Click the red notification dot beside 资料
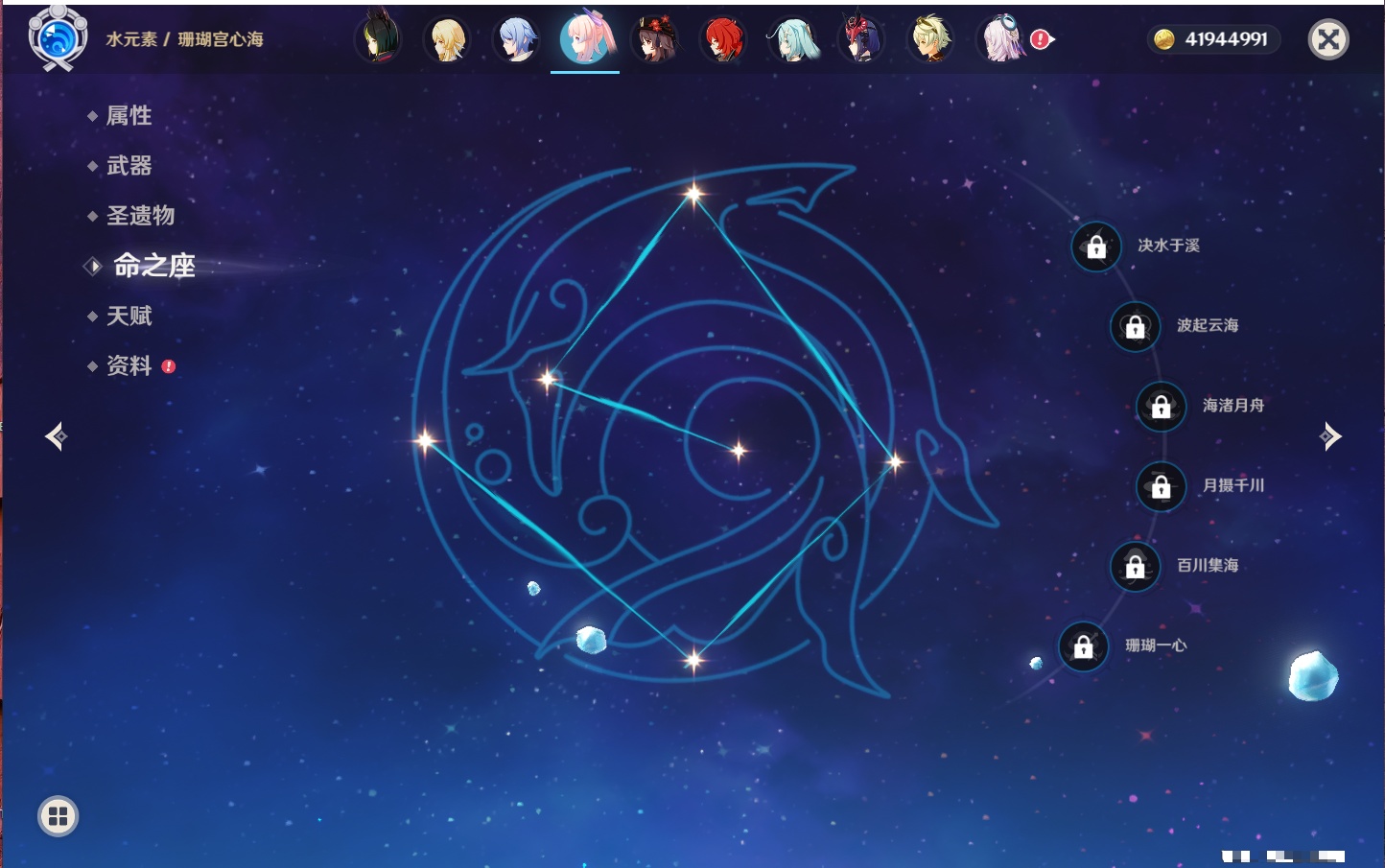Image resolution: width=1385 pixels, height=868 pixels. click(x=169, y=366)
